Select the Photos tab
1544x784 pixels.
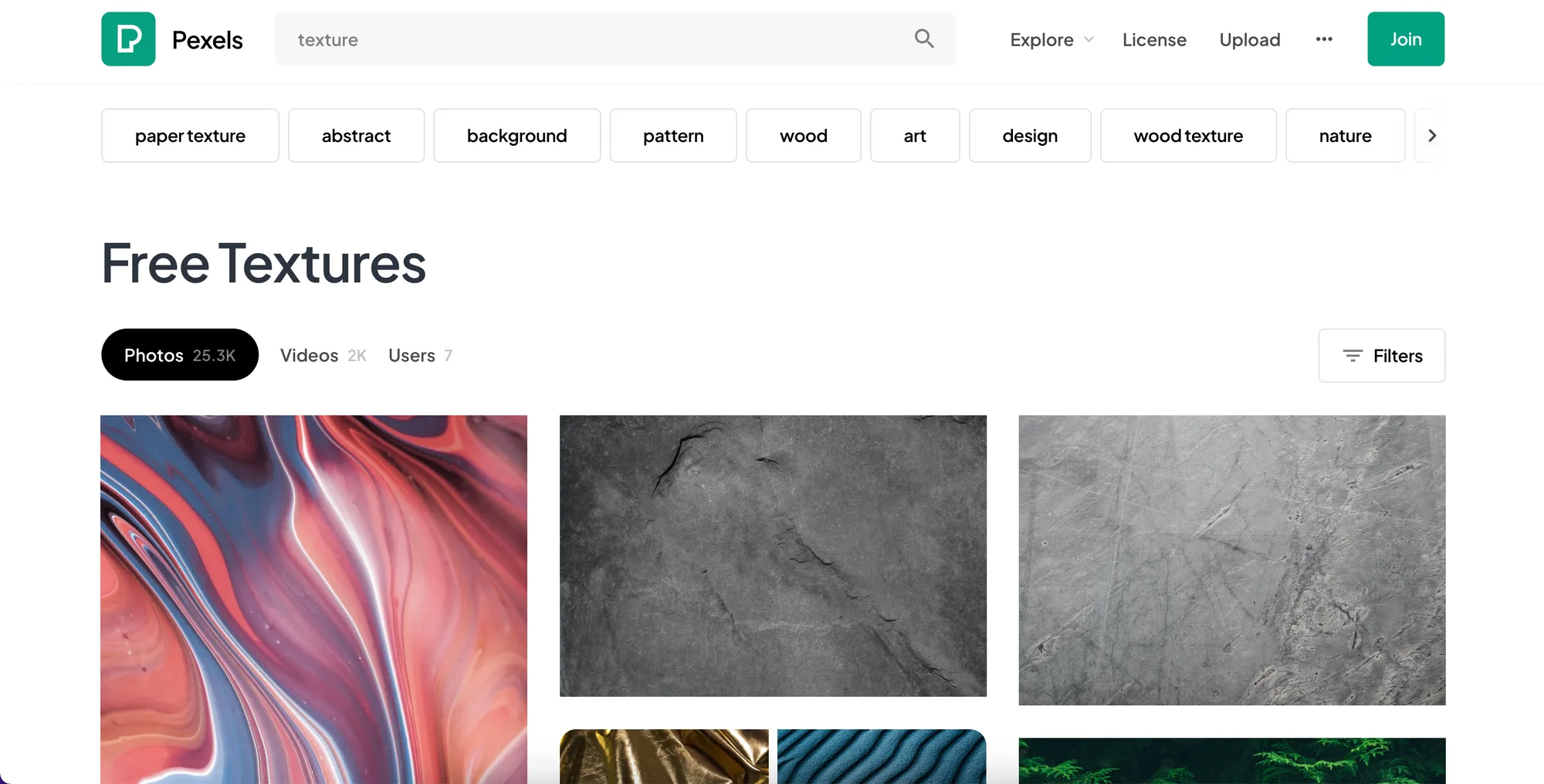[x=179, y=355]
